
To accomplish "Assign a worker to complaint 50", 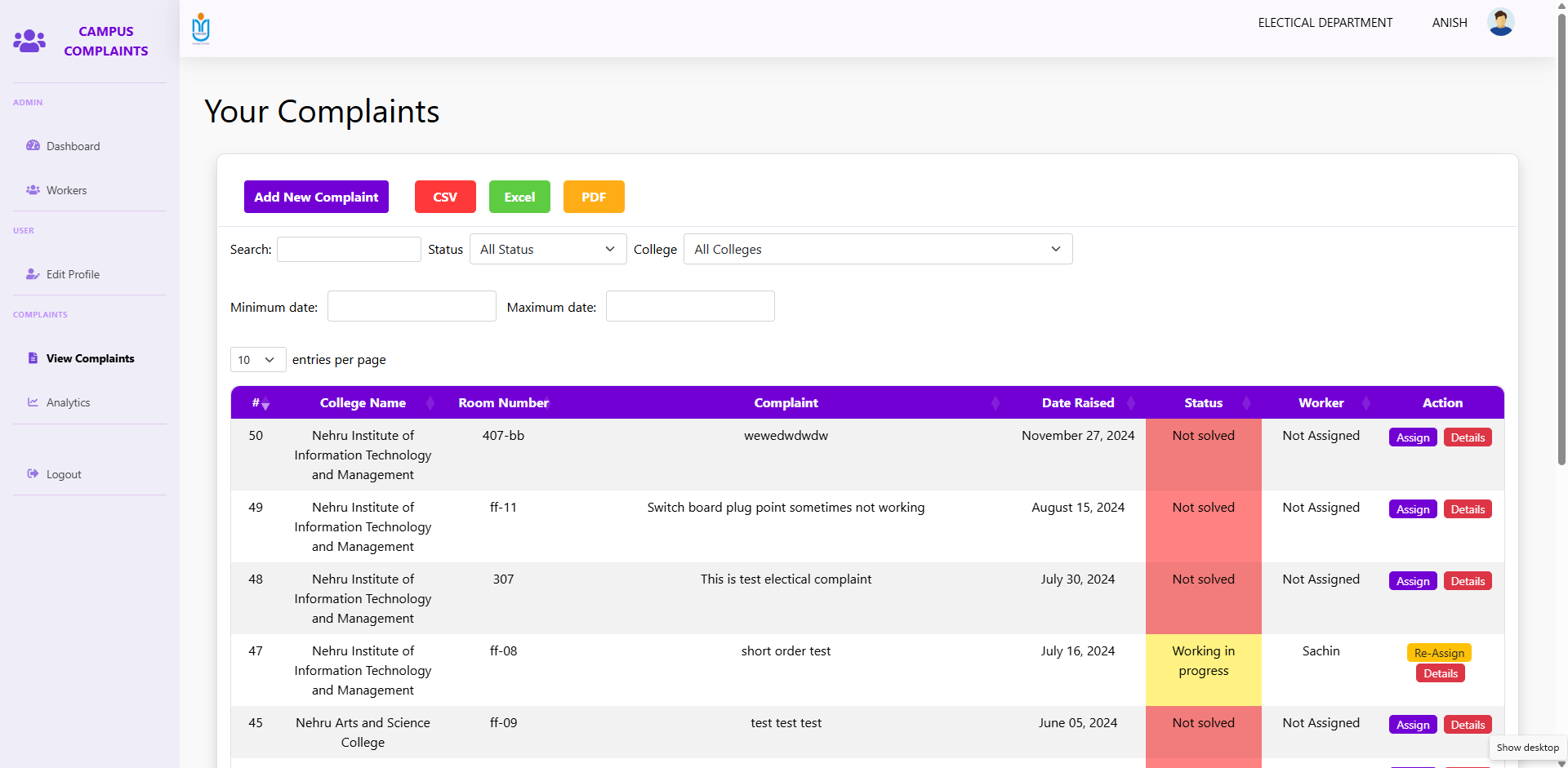I will [x=1412, y=437].
